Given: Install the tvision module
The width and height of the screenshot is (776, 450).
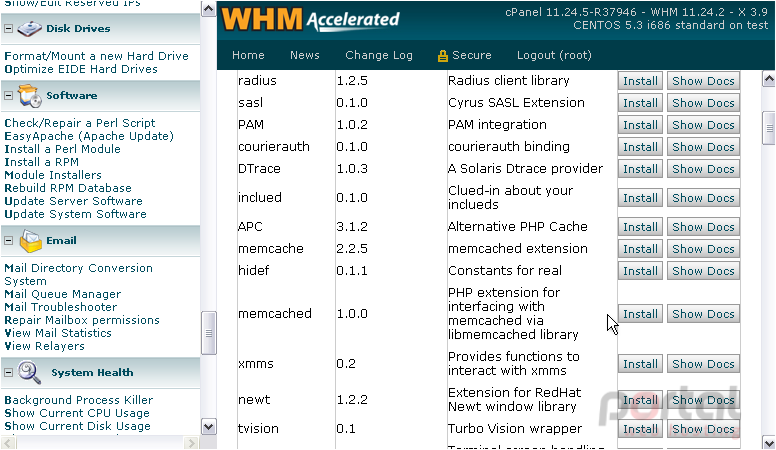Looking at the screenshot, I should pyautogui.click(x=640, y=429).
